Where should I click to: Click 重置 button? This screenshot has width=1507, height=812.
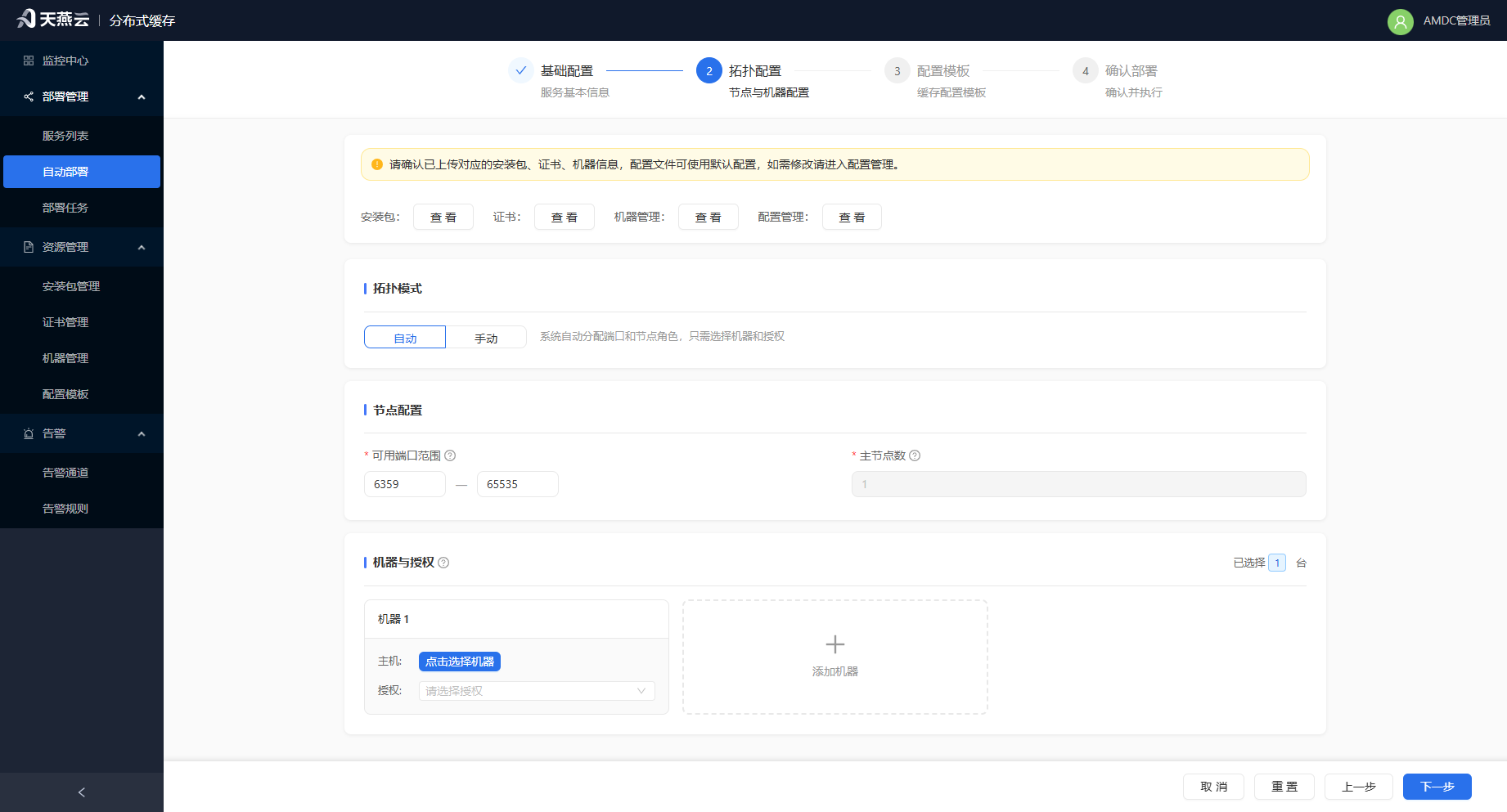coord(1284,787)
